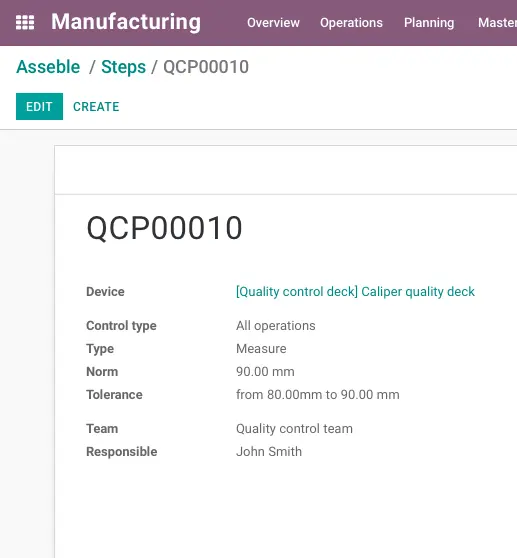Click the EDIT button

[39, 106]
